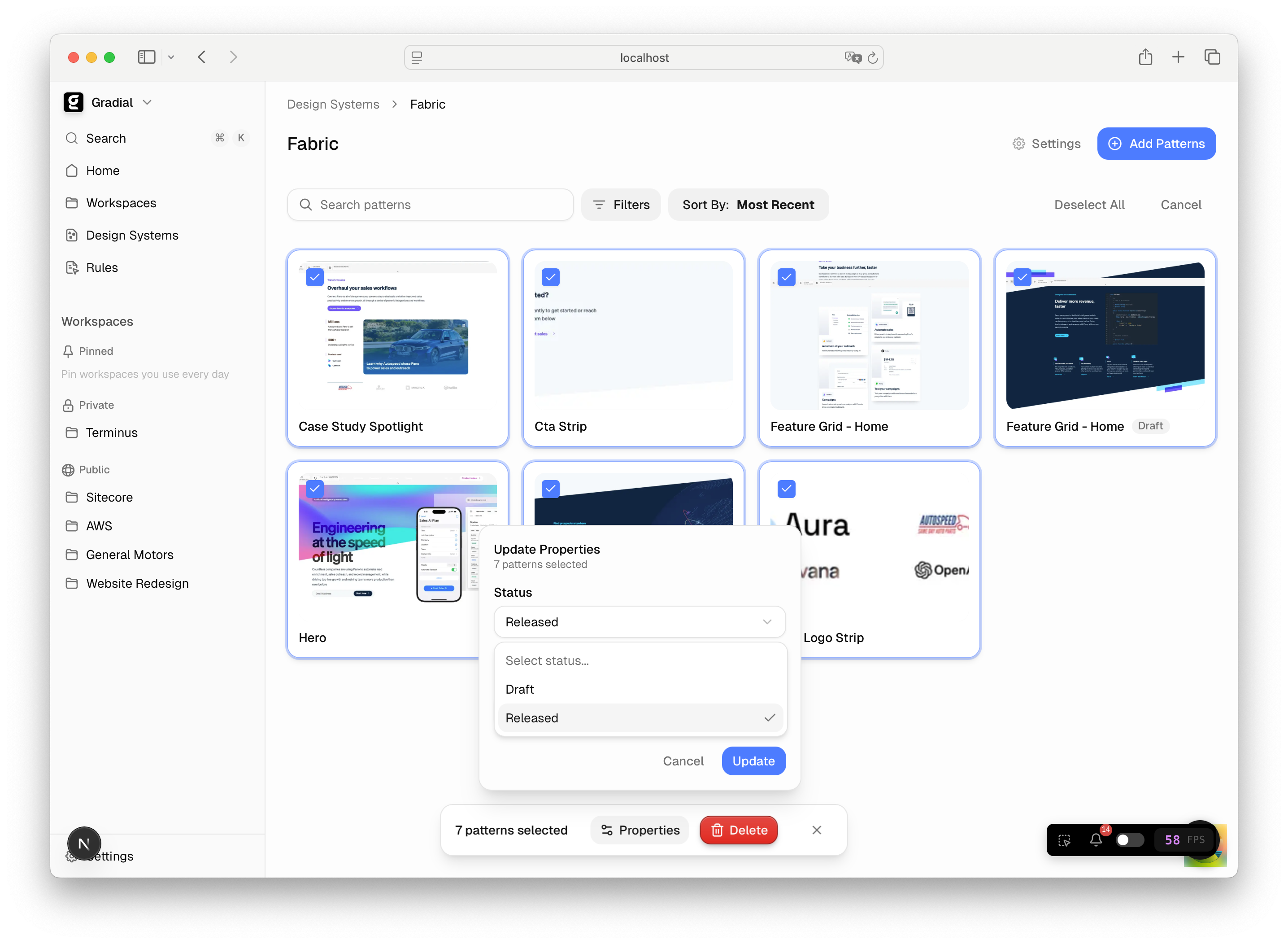Click the Search patterns input field
Screen dimensions: 1288x944
[430, 205]
